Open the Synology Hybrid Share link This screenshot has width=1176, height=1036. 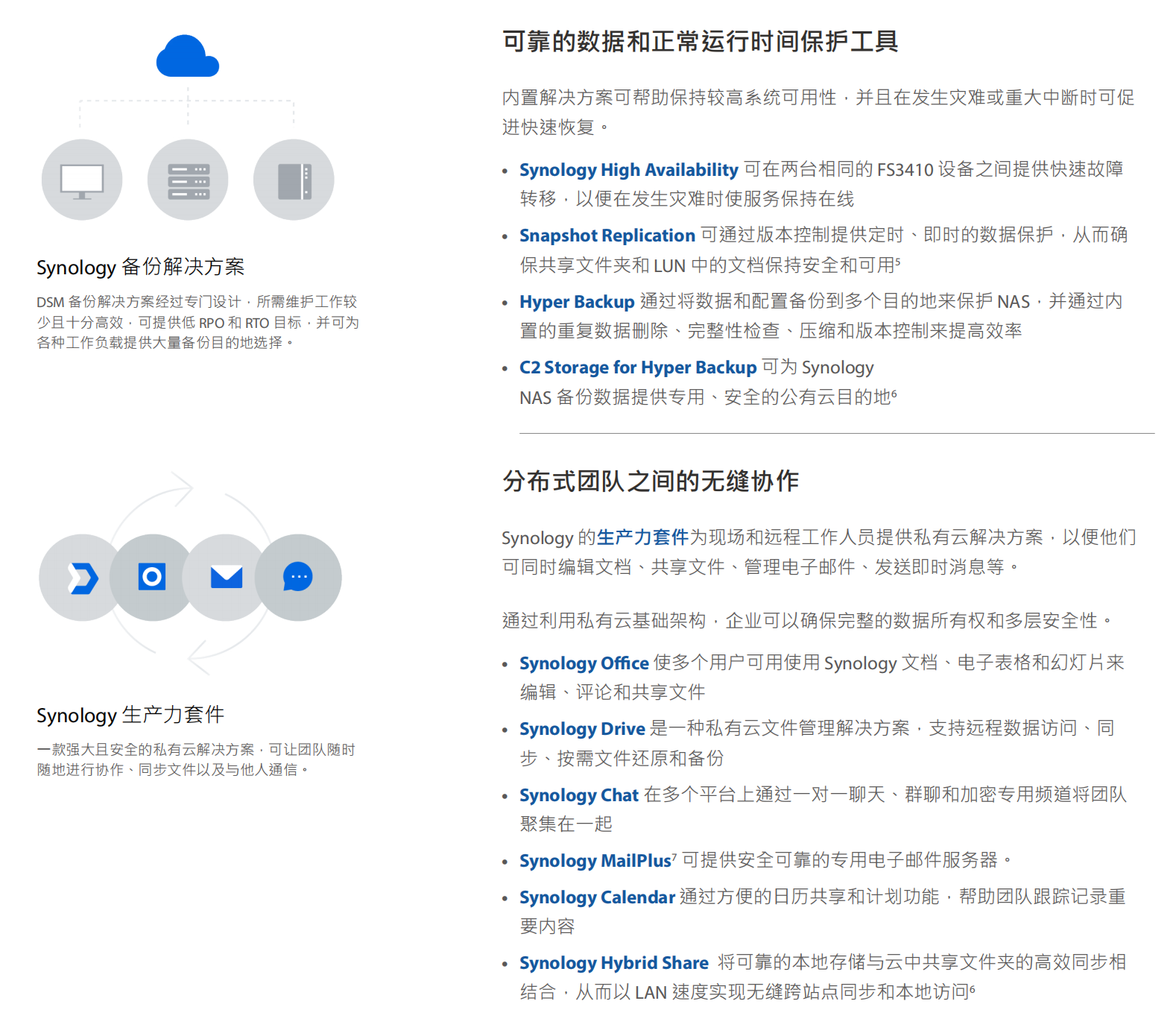[x=614, y=963]
